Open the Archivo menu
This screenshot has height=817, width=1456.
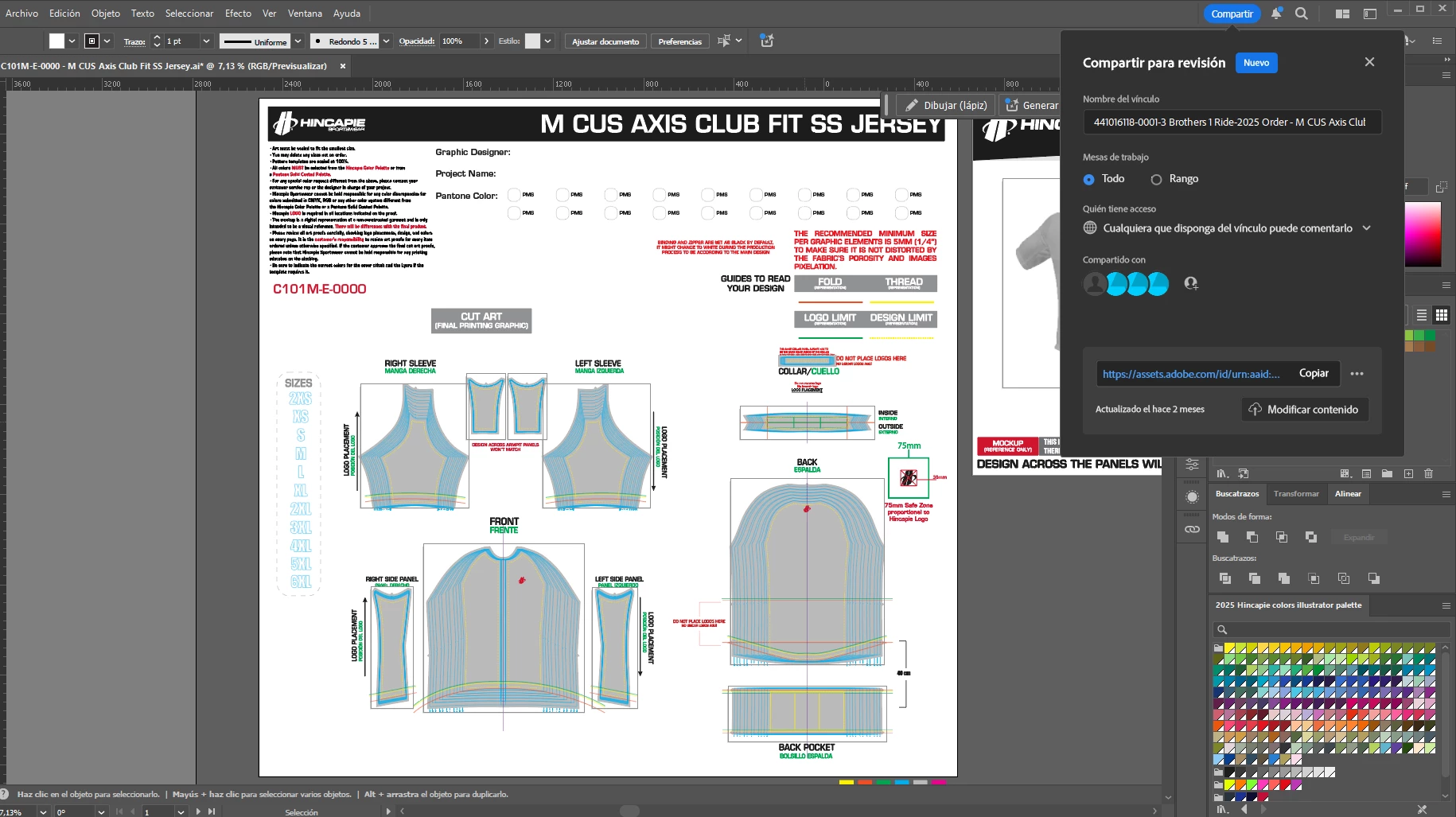tap(21, 14)
